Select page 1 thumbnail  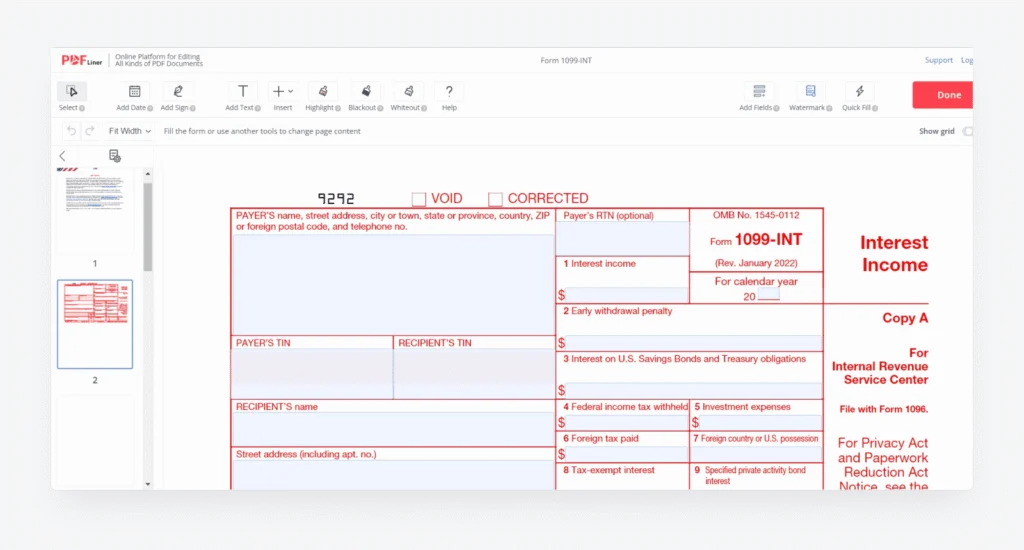(x=95, y=210)
